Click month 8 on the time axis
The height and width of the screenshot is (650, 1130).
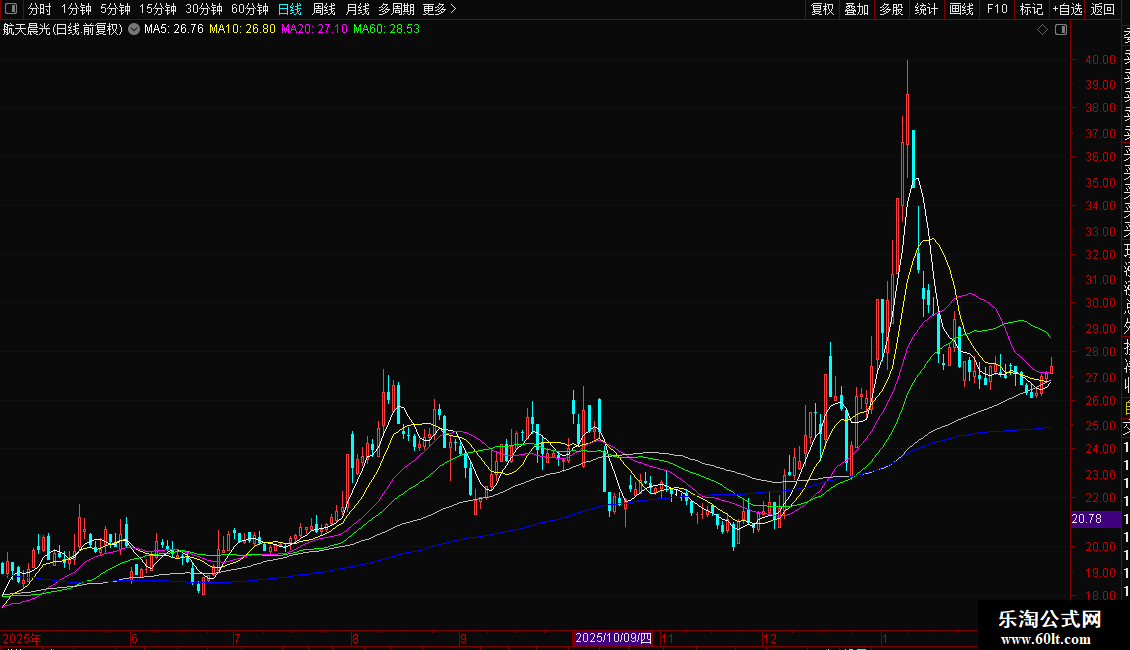pyautogui.click(x=355, y=638)
